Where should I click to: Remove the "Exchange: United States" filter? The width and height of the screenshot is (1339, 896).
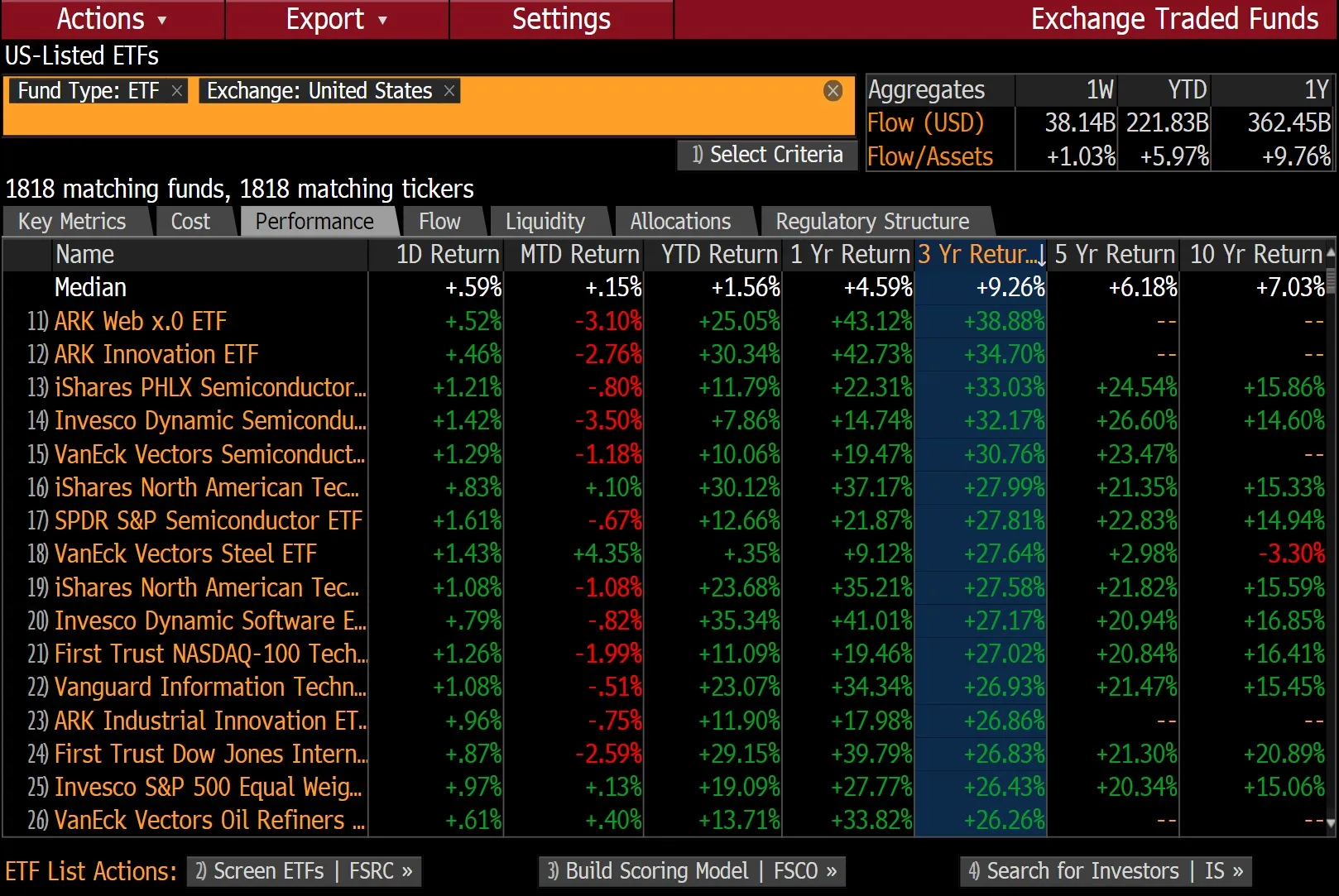pos(449,91)
